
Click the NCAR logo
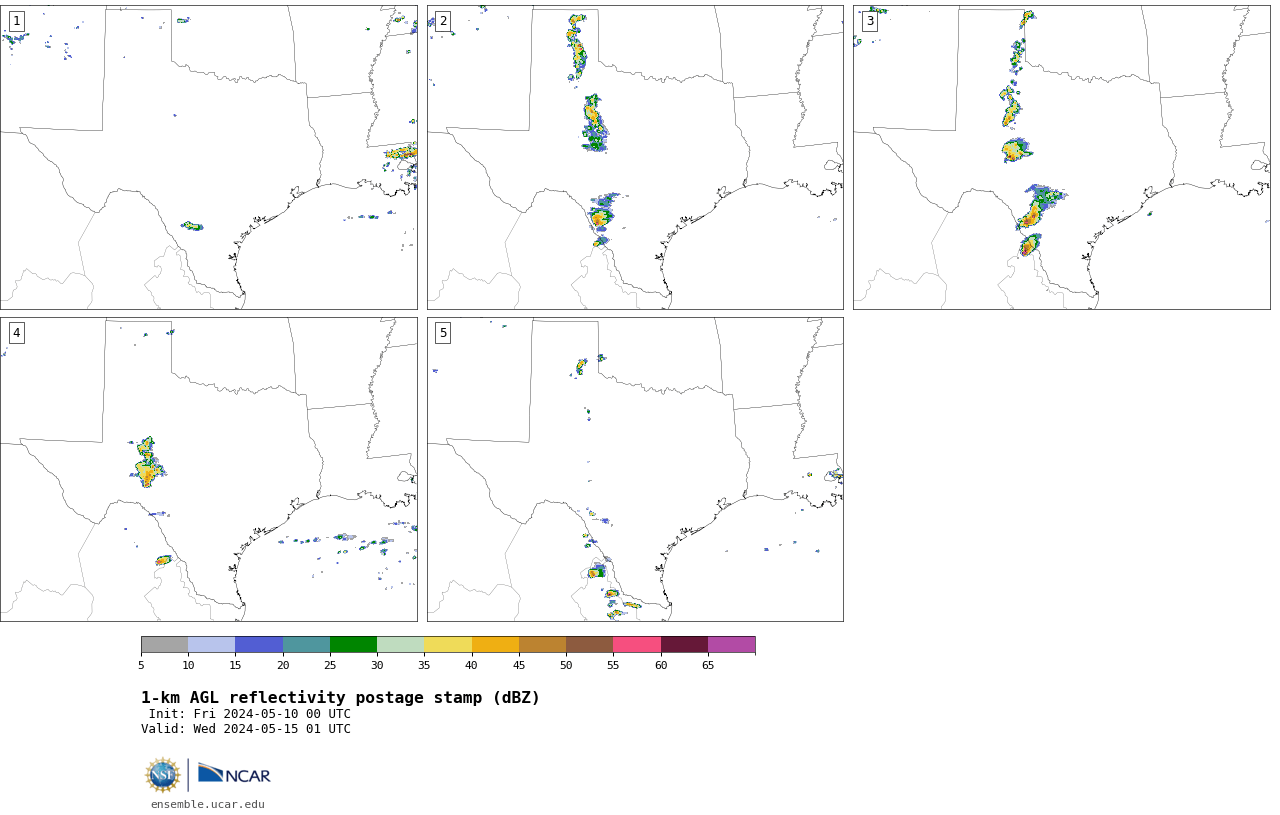234,774
